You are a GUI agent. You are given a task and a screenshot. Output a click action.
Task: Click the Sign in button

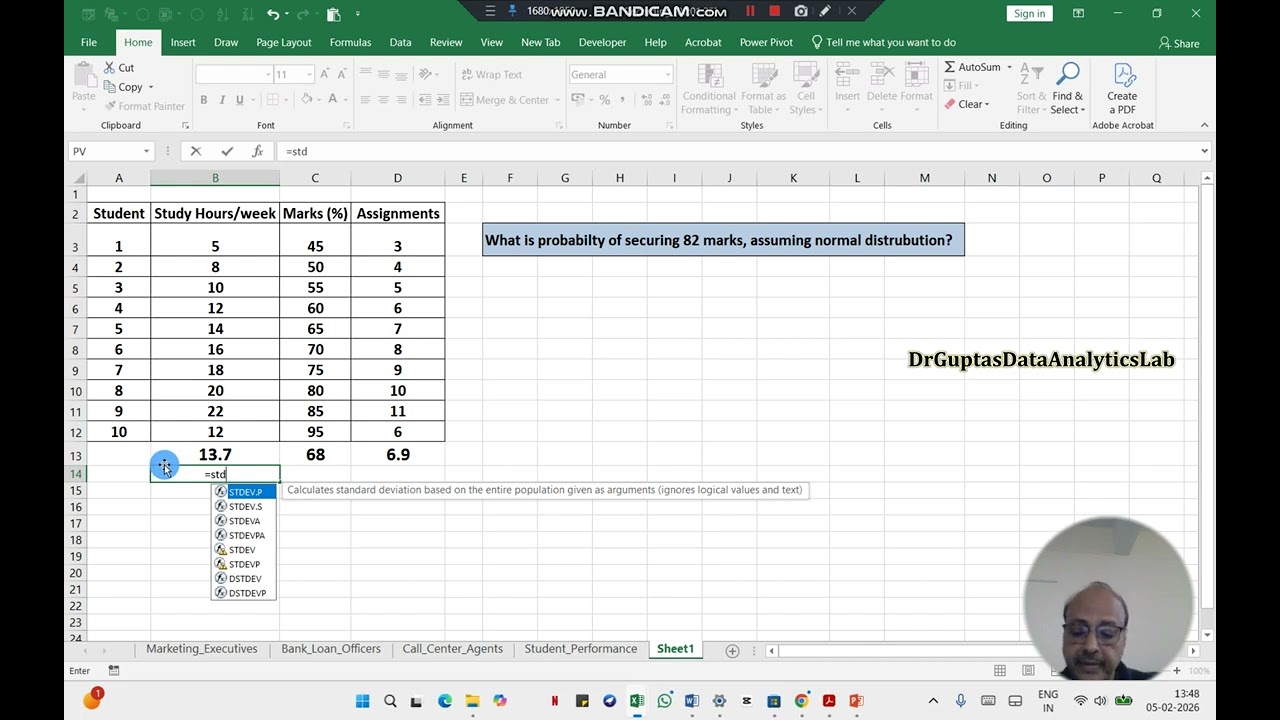[1029, 13]
